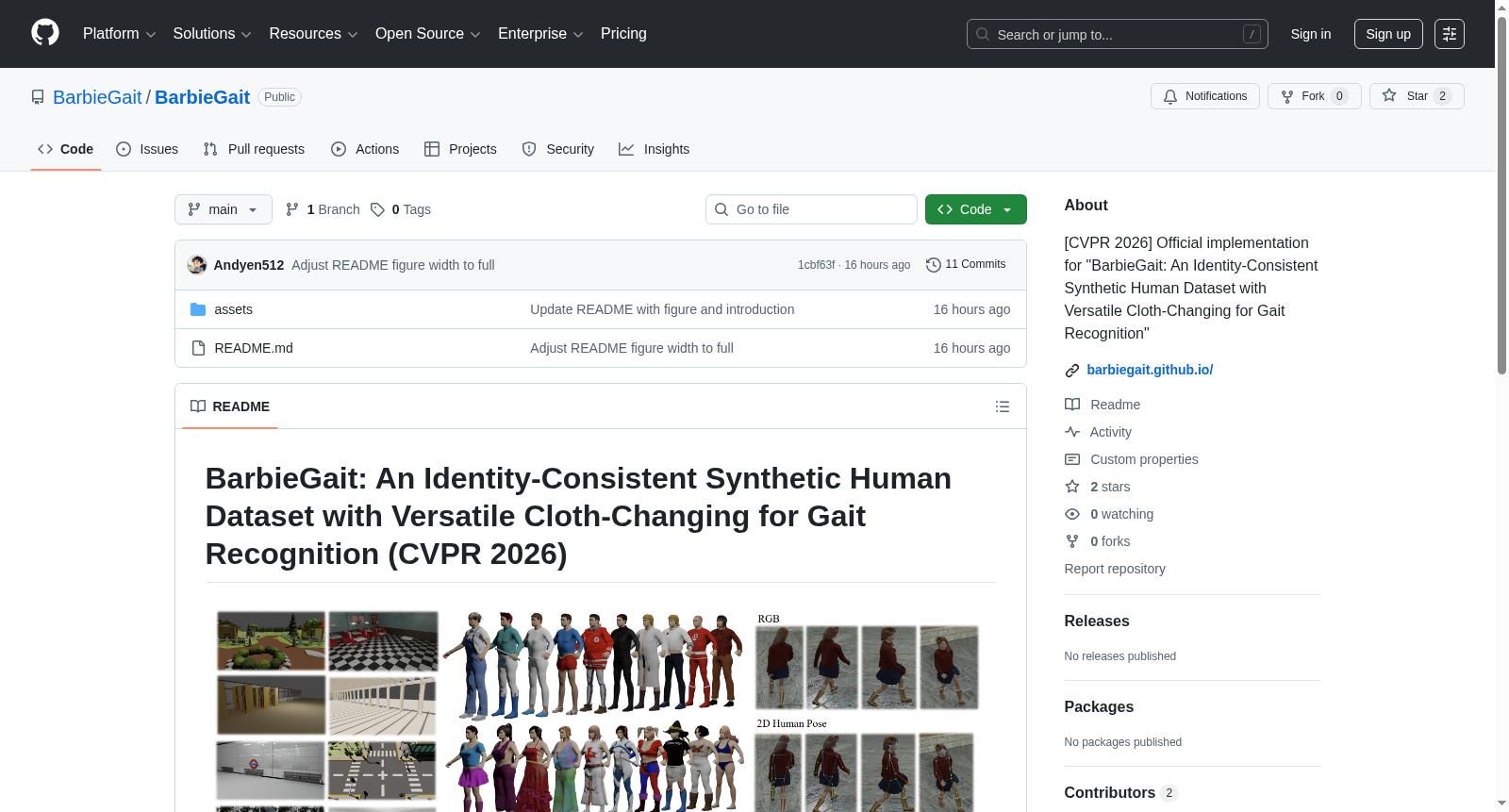The image size is (1509, 812).
Task: Expand the Solutions menu
Action: (212, 34)
